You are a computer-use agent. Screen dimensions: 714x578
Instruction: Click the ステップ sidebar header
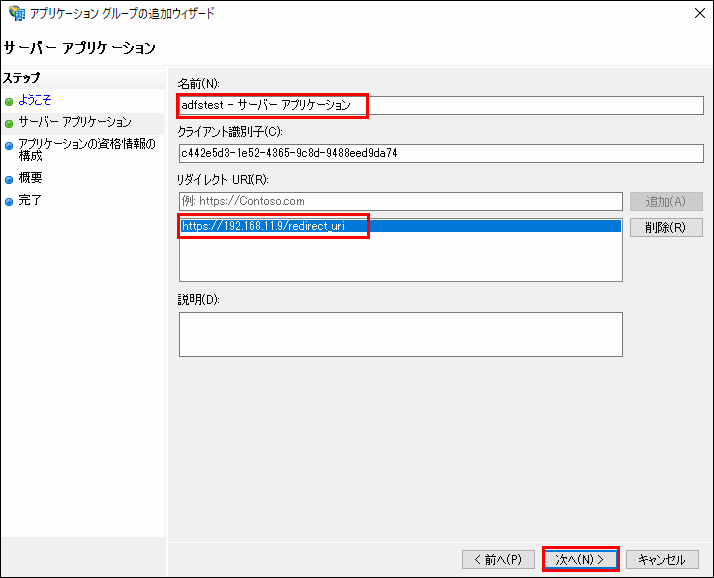22,78
